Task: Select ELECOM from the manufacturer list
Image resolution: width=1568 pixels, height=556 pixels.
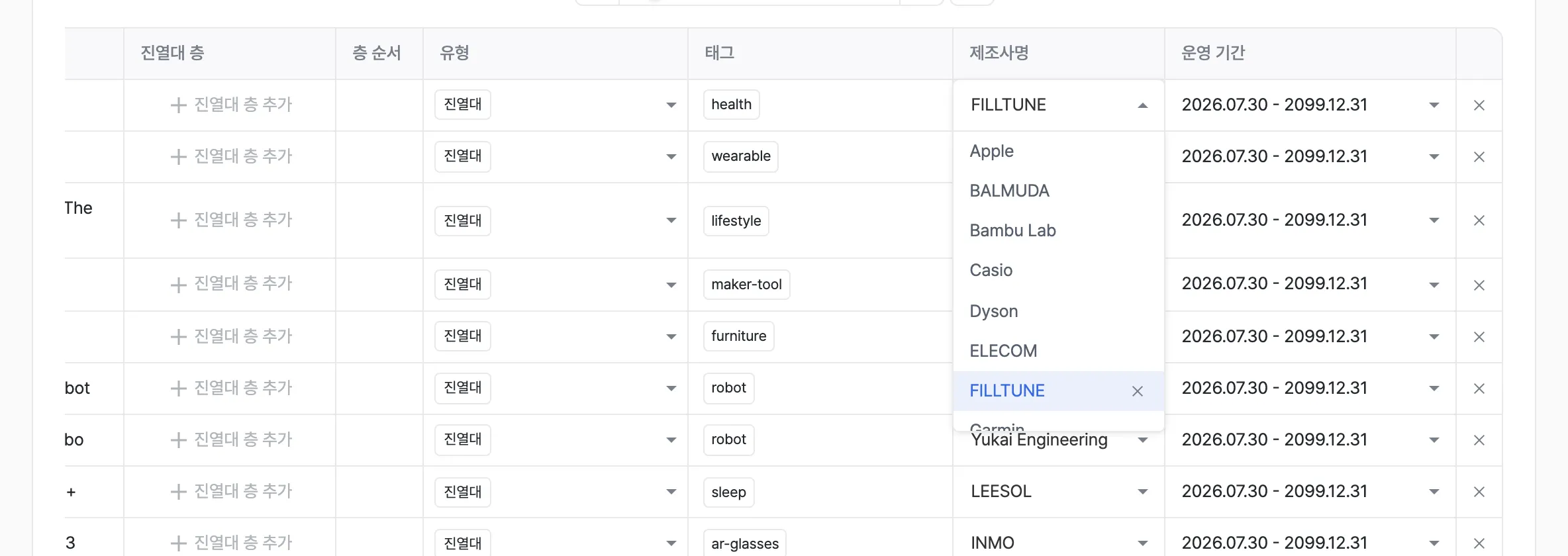Action: point(1058,351)
